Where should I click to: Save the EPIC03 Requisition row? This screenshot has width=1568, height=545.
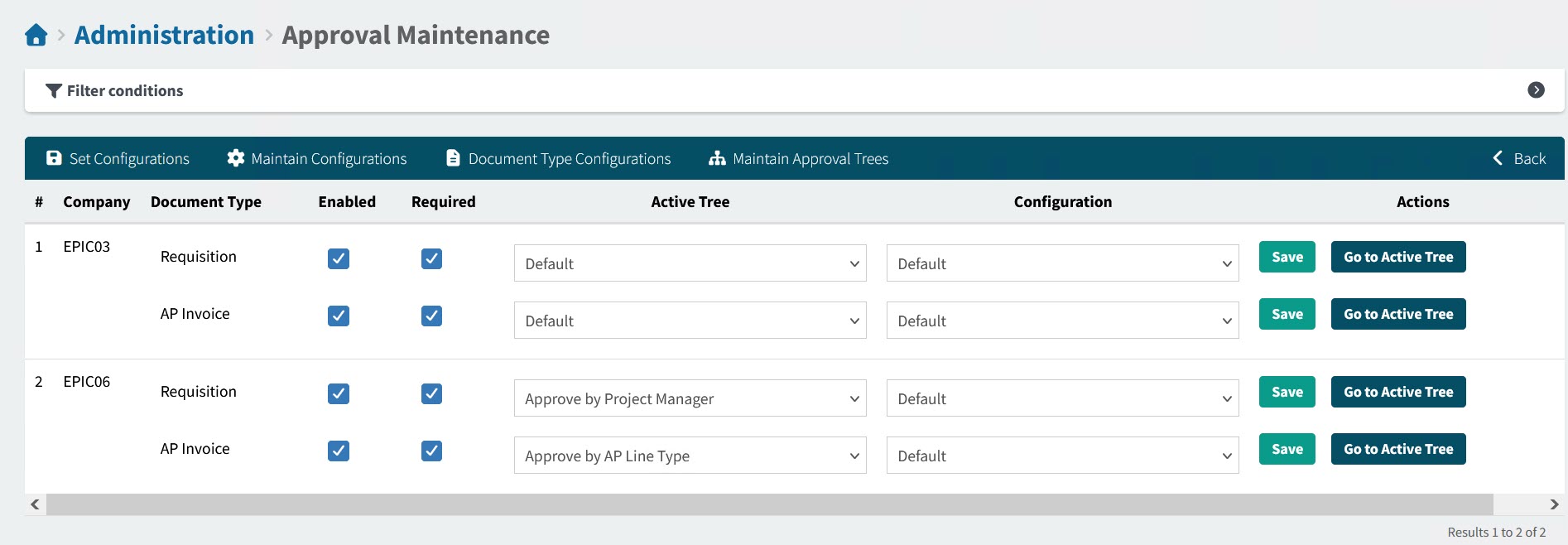pyautogui.click(x=1287, y=257)
